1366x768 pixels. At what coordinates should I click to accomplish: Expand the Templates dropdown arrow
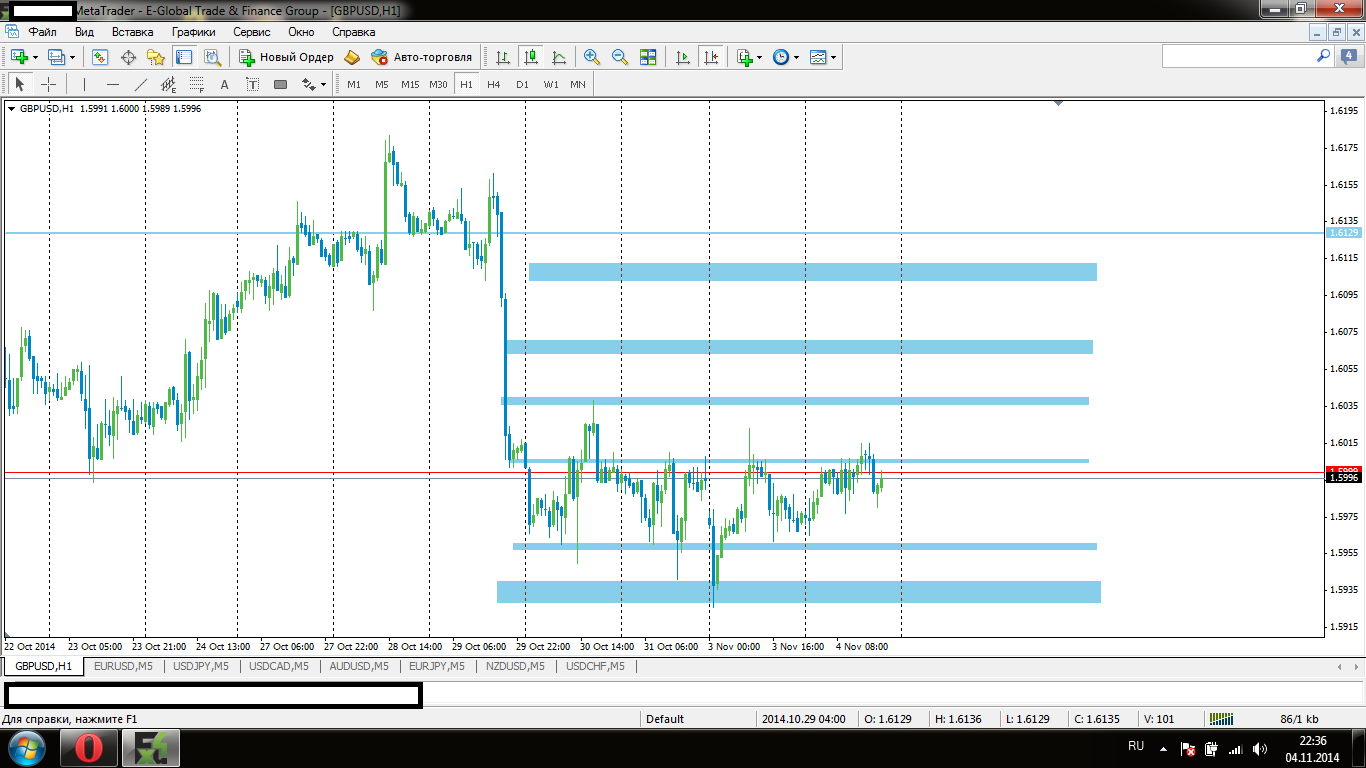pyautogui.click(x=834, y=57)
